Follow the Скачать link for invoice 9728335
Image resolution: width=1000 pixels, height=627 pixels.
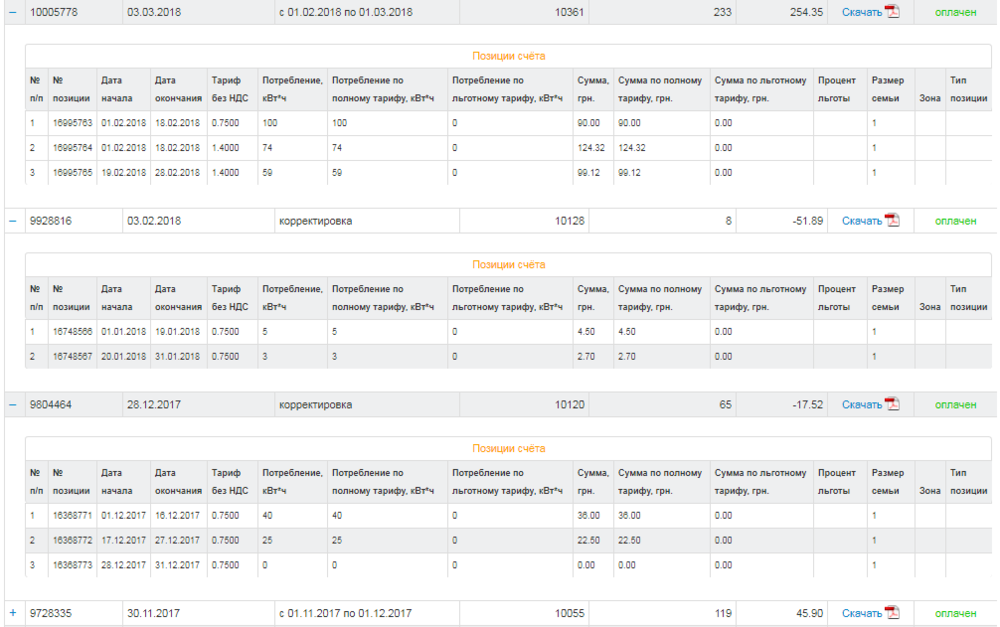coord(861,613)
